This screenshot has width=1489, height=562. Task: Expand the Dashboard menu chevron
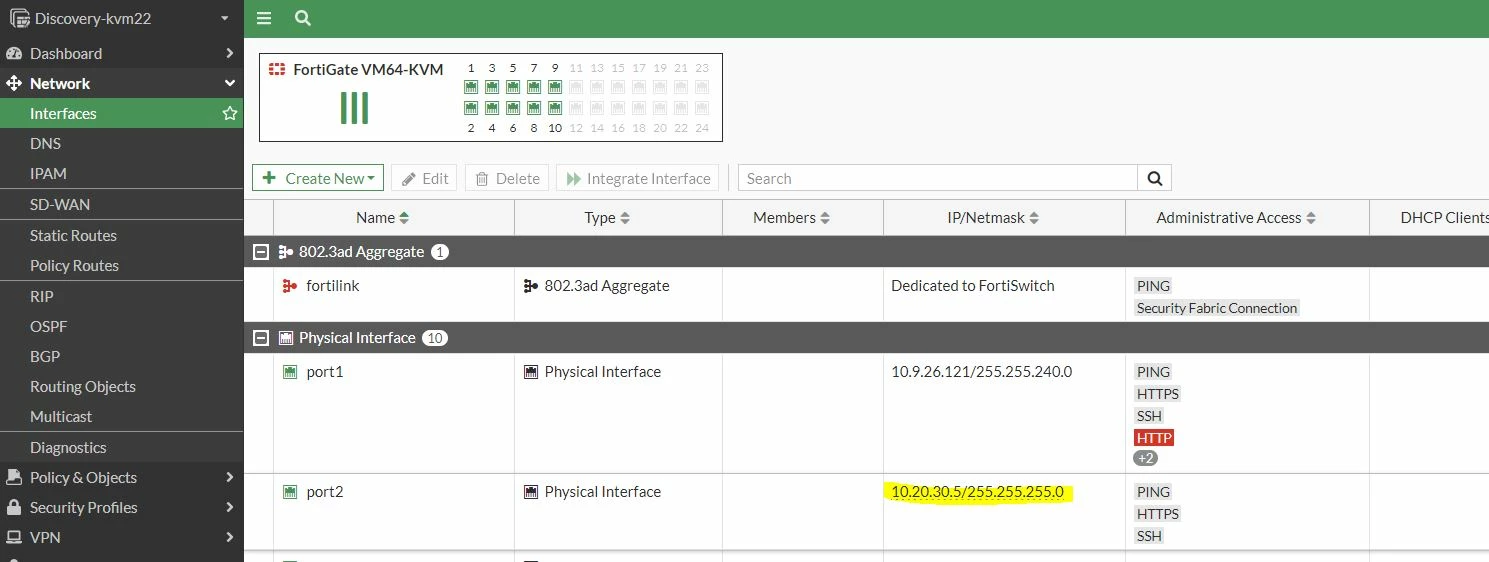coord(230,53)
